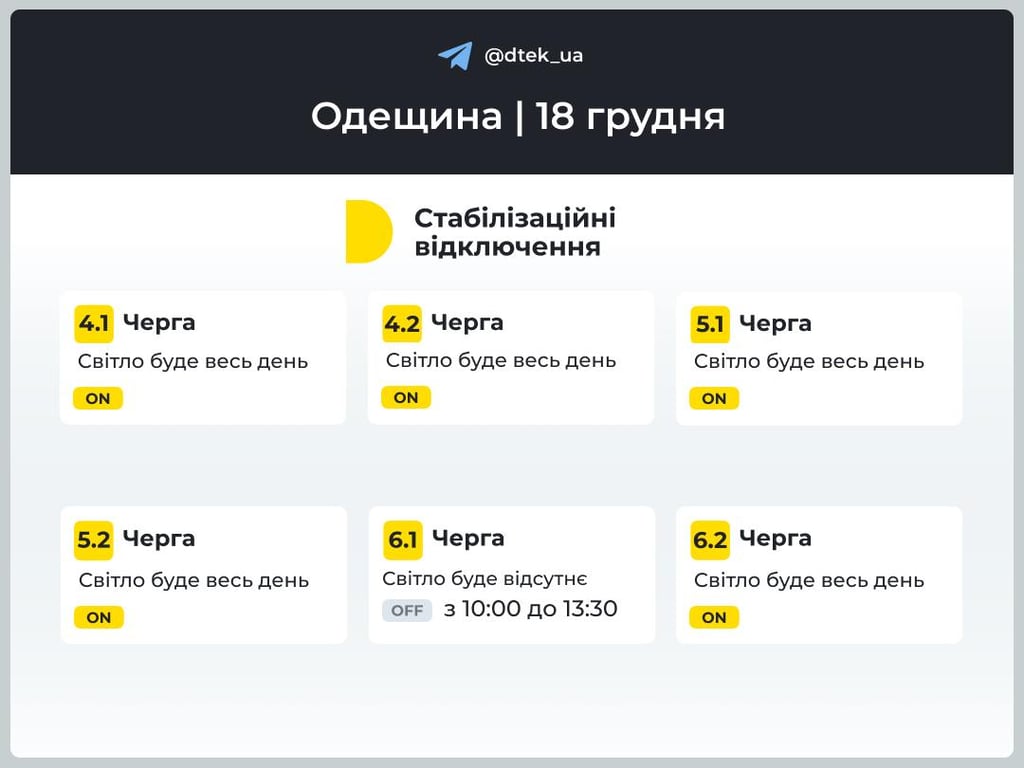Click the 4.1 queue badge
This screenshot has width=1024, height=768.
tap(95, 322)
